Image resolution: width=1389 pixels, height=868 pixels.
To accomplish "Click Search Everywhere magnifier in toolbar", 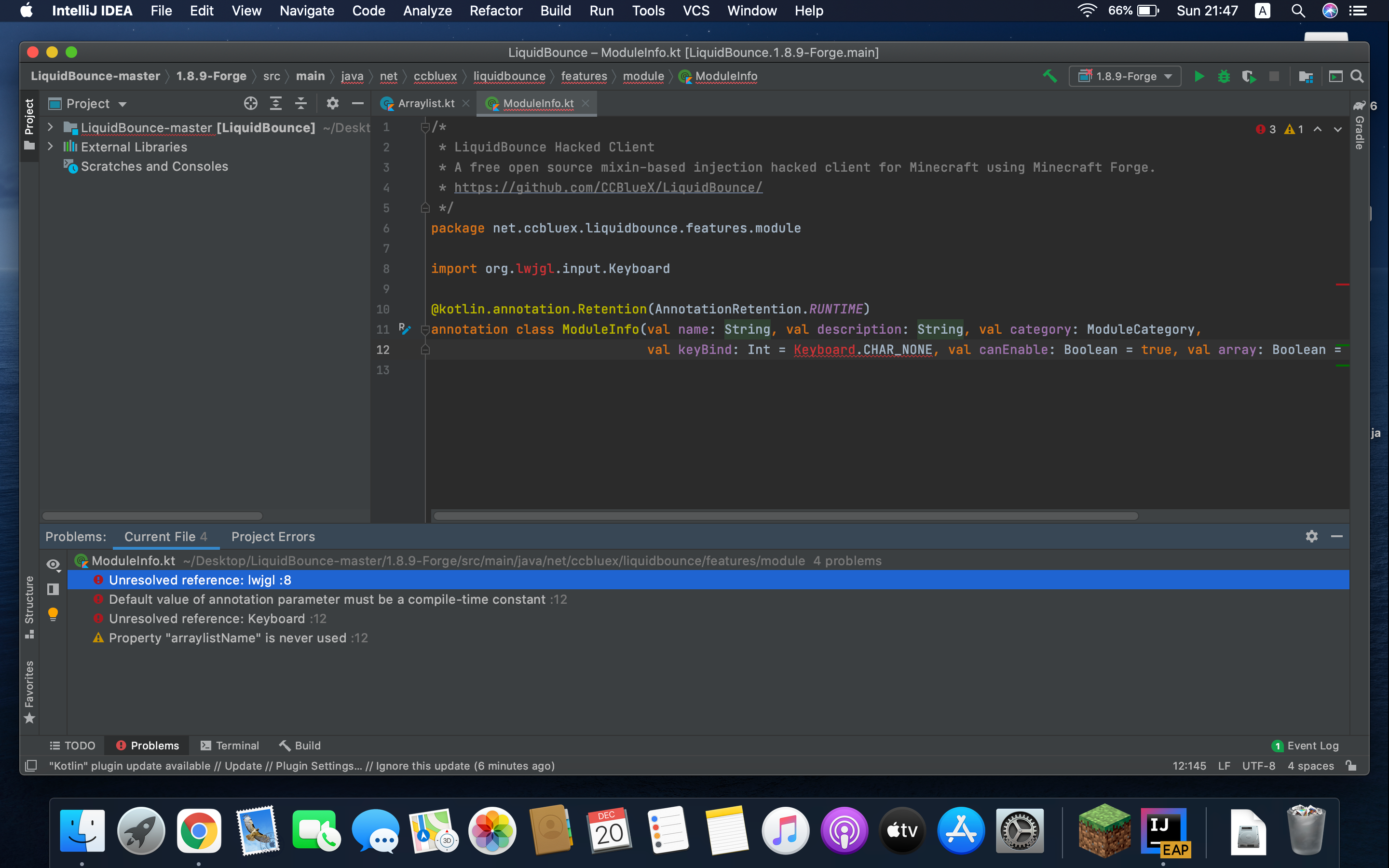I will pyautogui.click(x=1357, y=76).
